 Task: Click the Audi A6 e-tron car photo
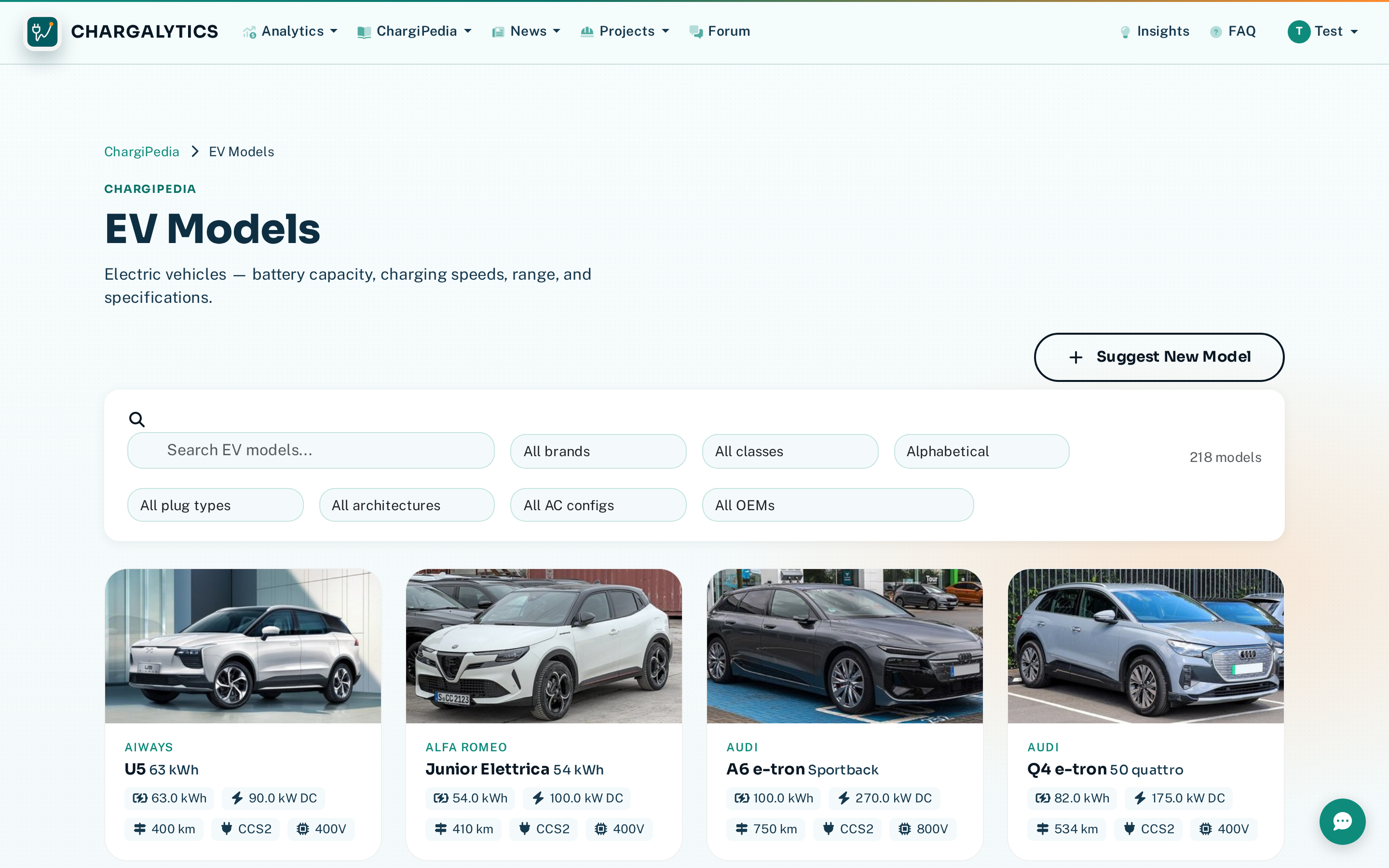click(x=844, y=646)
